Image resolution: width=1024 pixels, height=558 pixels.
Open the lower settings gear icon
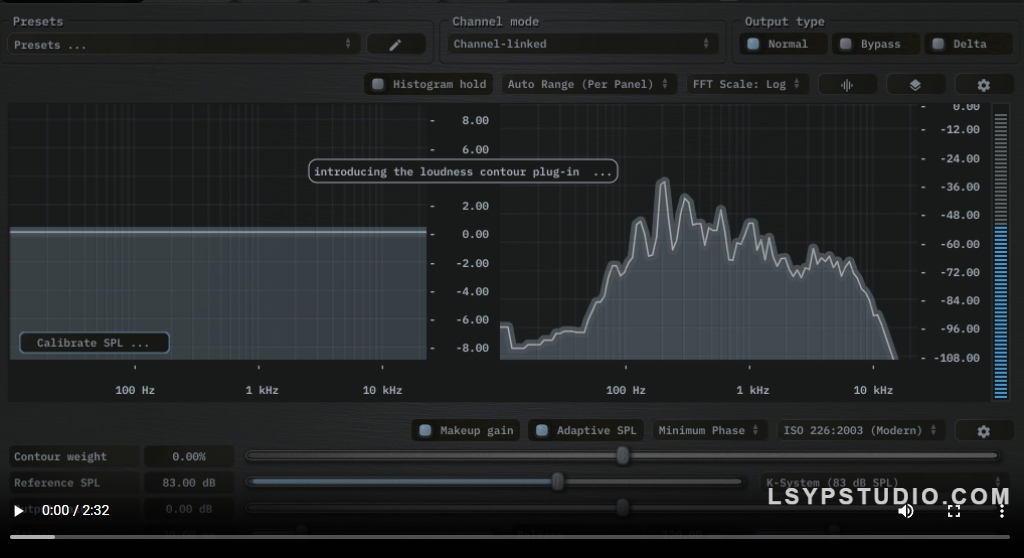point(984,431)
